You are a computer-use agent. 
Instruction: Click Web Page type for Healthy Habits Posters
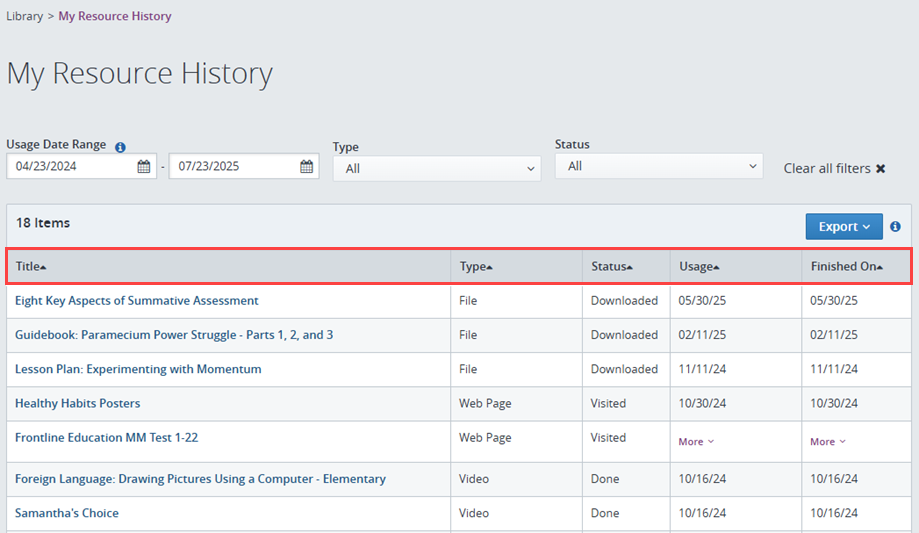485,403
